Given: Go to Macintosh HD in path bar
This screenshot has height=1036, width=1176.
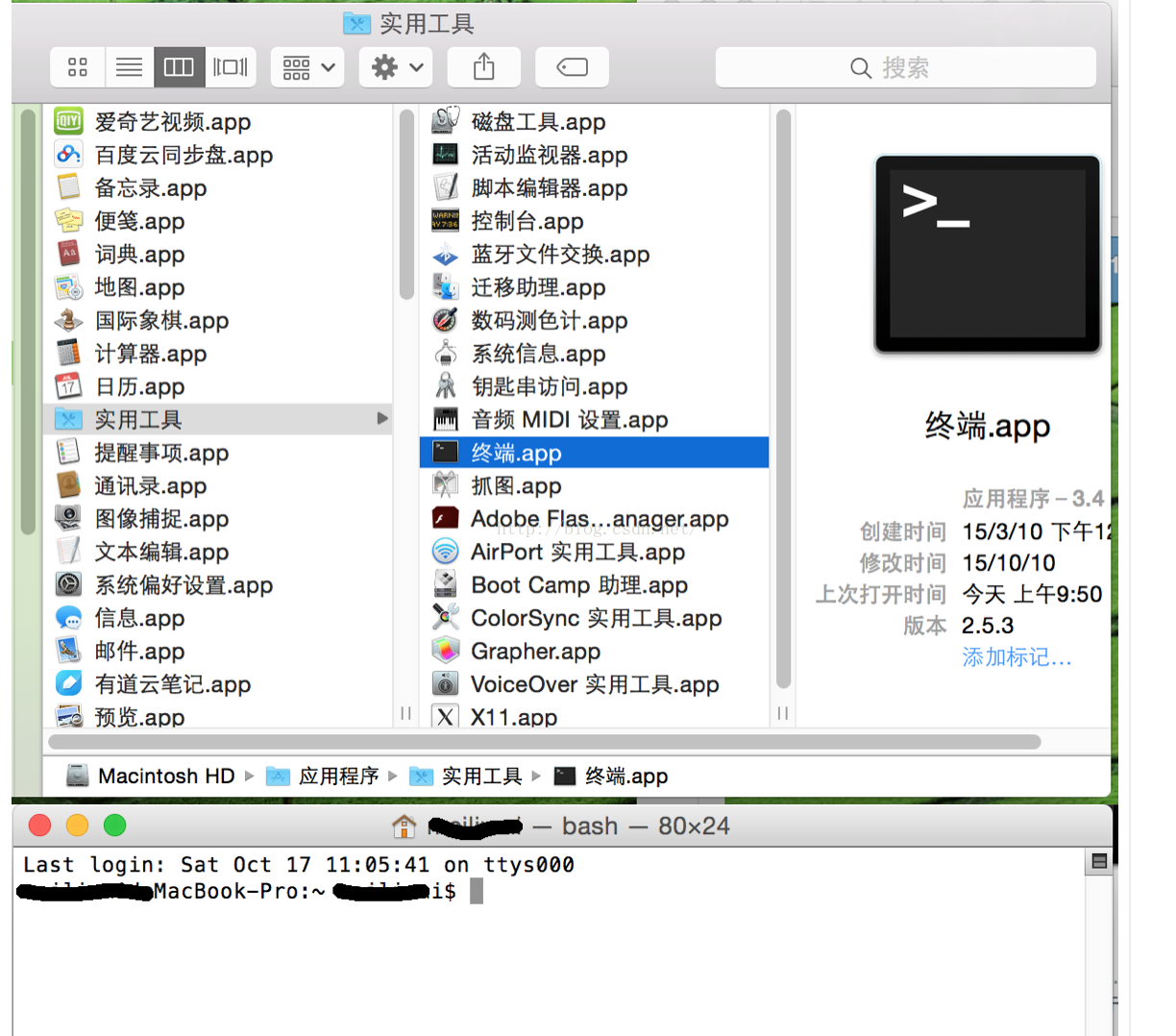Looking at the screenshot, I should point(151,776).
